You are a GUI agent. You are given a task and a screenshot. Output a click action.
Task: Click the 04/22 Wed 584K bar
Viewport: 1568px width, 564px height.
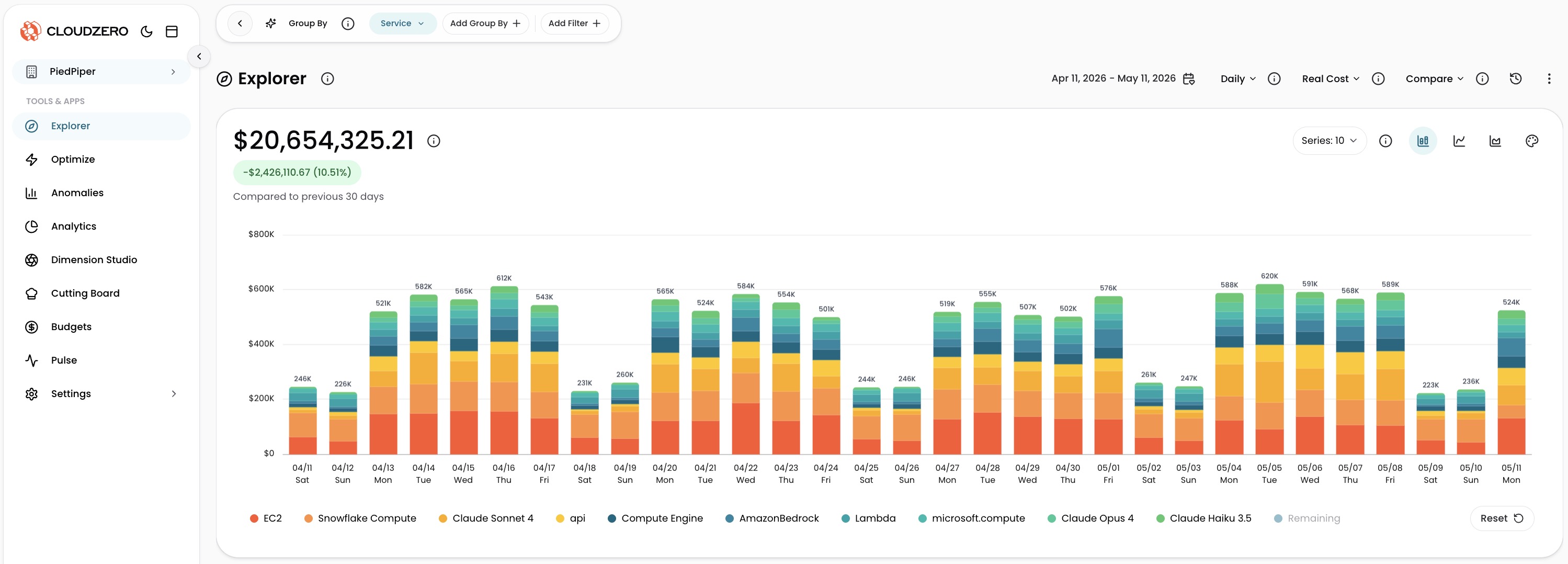[x=746, y=374]
